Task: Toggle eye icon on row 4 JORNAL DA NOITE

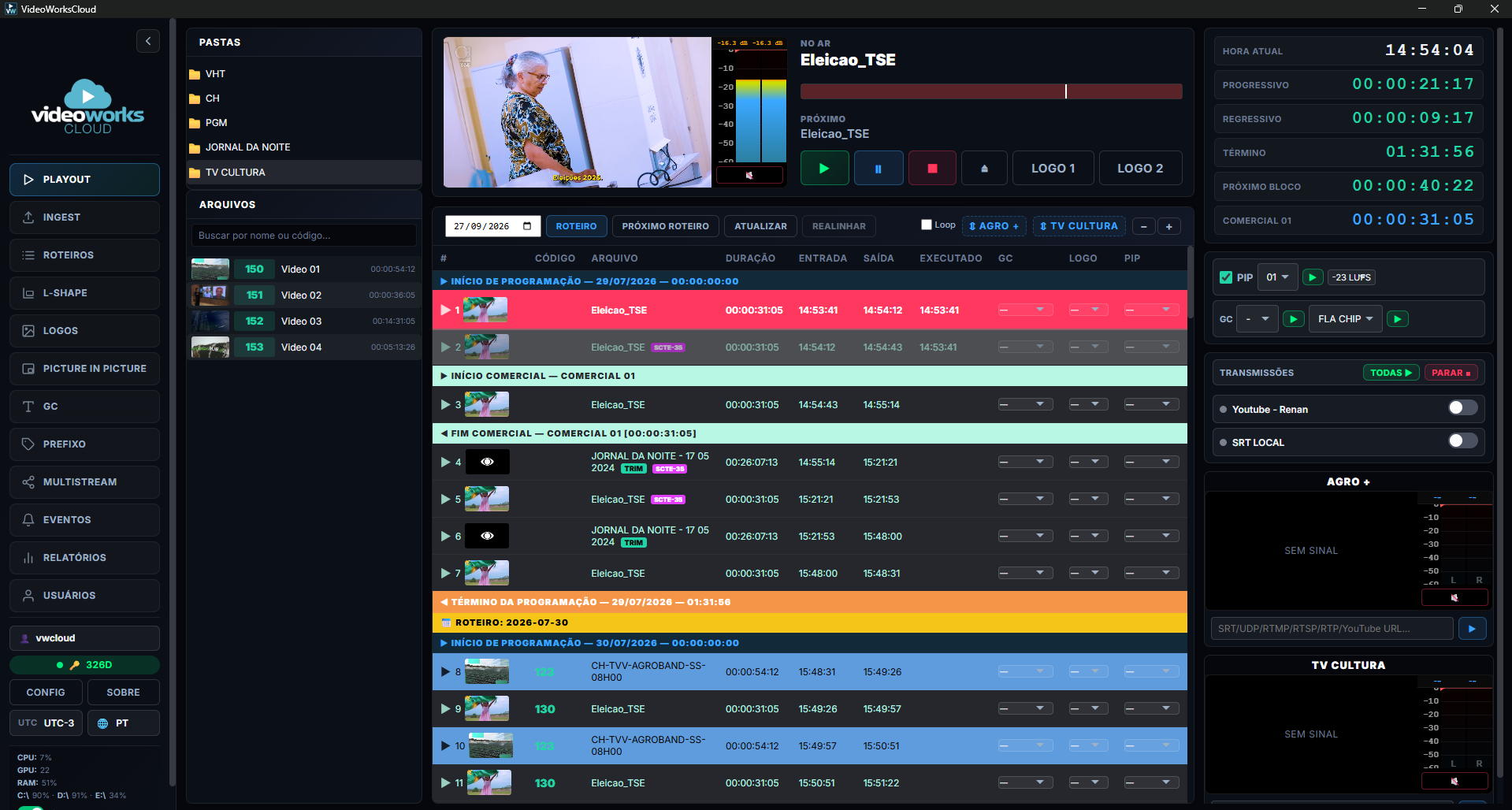Action: pos(487,462)
